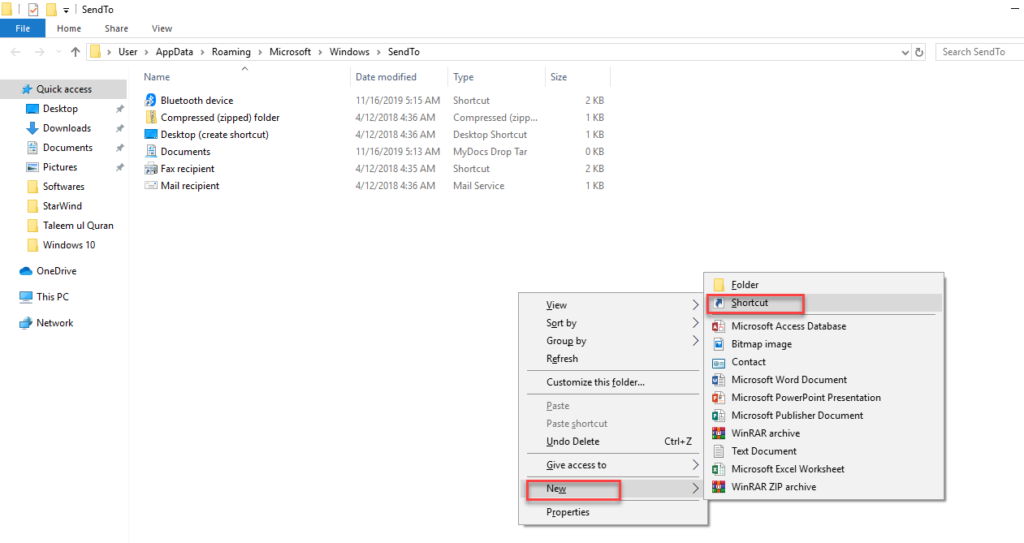Create a new WinRAR archive

(x=765, y=433)
